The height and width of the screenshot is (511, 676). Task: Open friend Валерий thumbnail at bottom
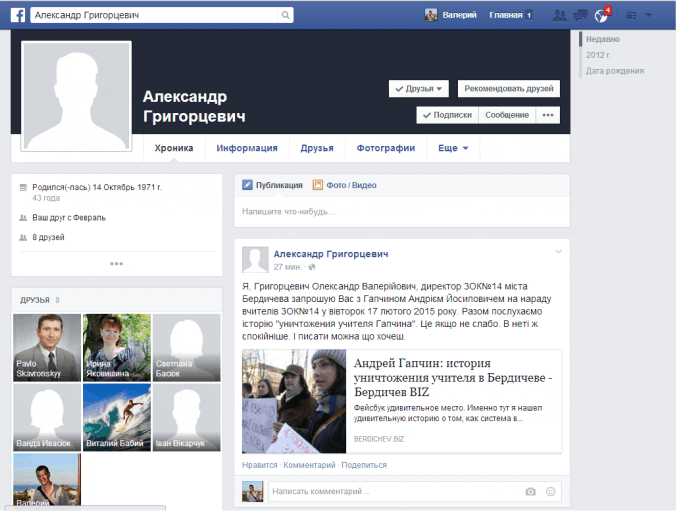click(47, 480)
